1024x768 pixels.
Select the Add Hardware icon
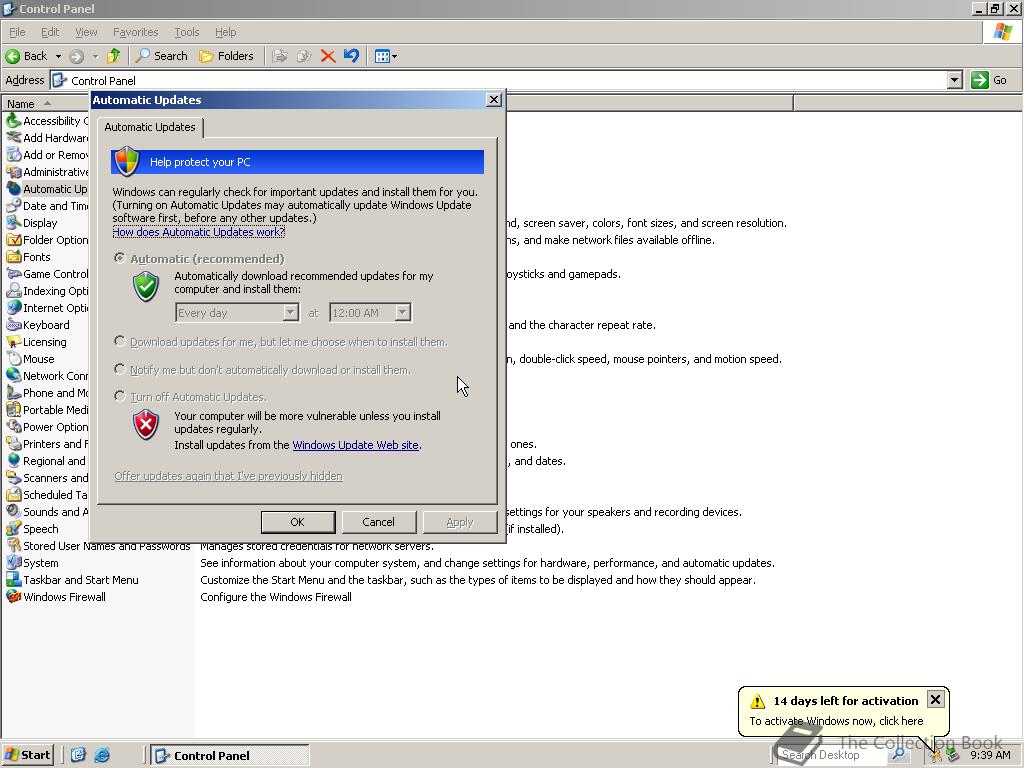click(x=14, y=138)
